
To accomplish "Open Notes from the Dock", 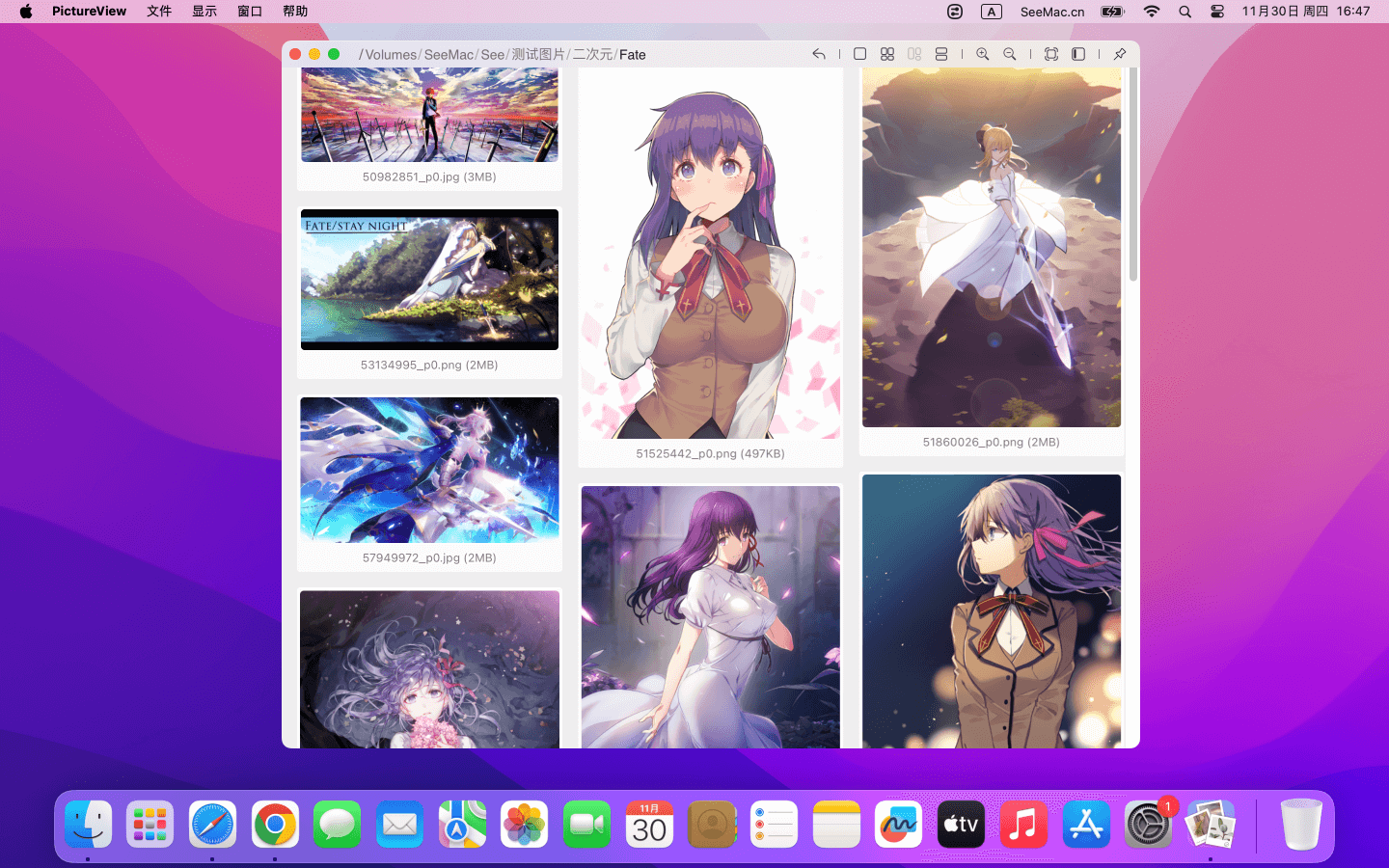I will point(836,825).
